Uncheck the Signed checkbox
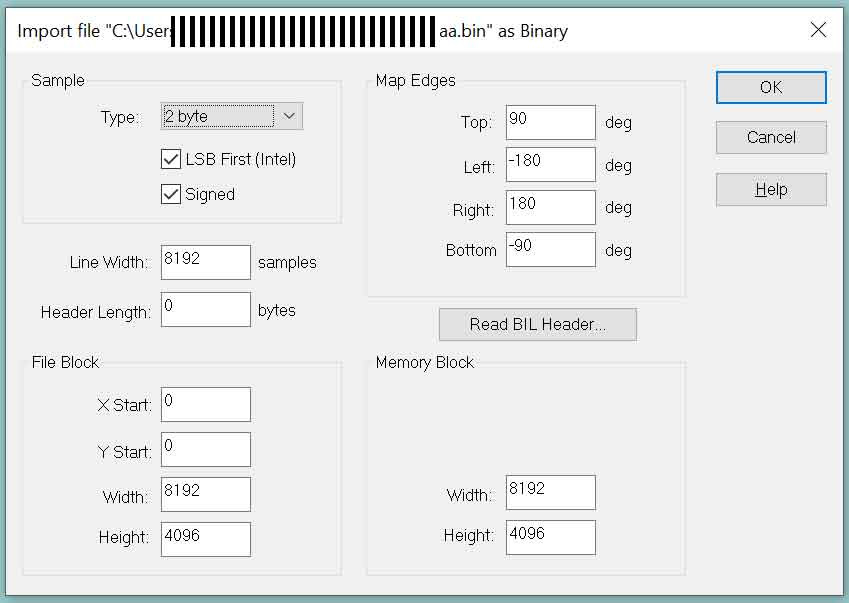The image size is (849, 603). coord(170,194)
